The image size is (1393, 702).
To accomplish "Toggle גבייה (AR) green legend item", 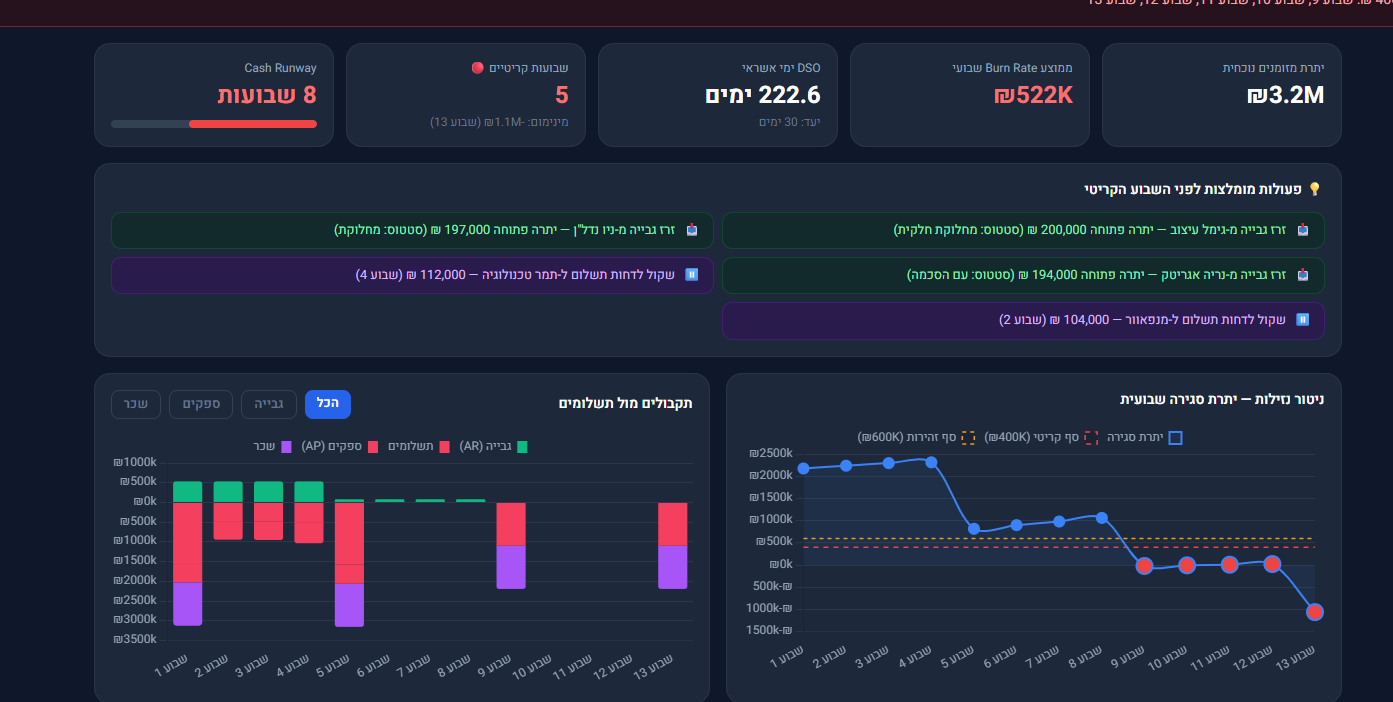I will (x=493, y=447).
